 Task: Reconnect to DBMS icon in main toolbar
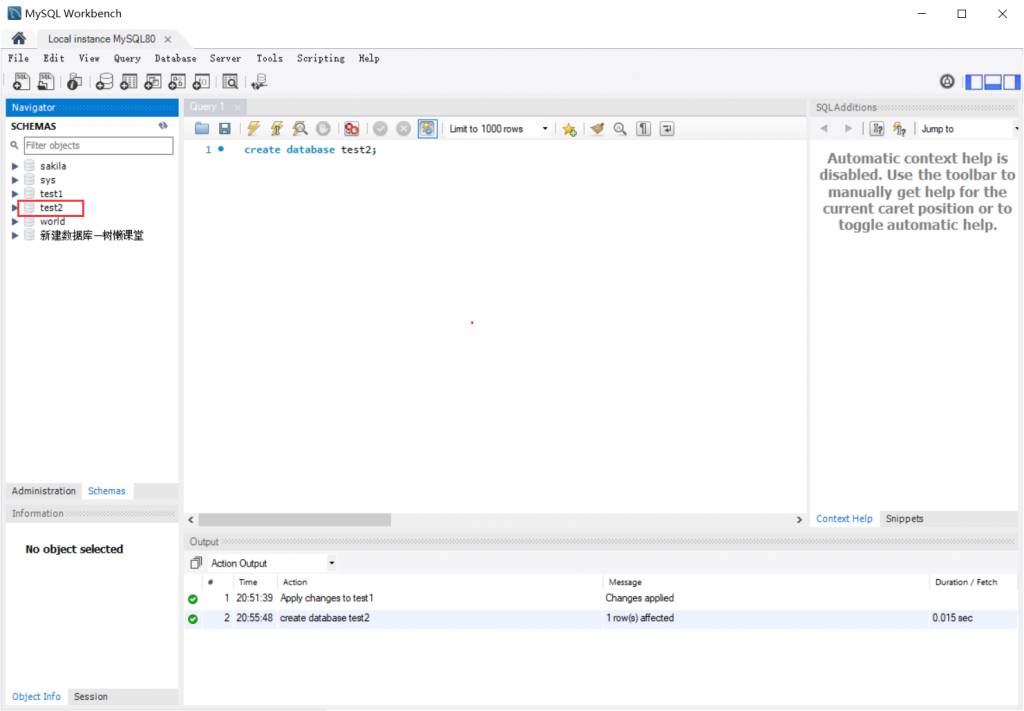tap(259, 82)
